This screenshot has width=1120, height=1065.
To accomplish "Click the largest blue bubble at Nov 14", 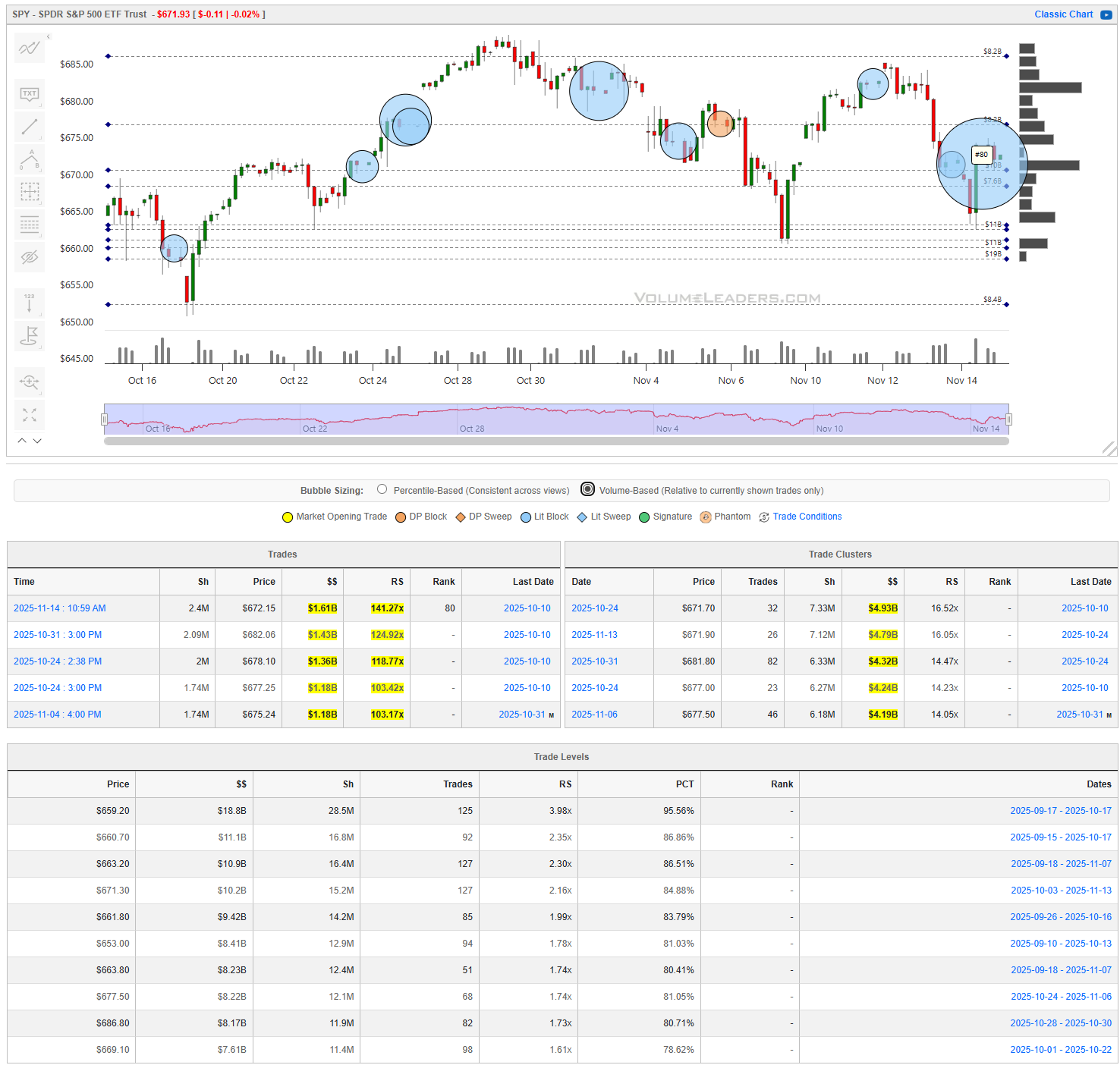I will [x=982, y=164].
